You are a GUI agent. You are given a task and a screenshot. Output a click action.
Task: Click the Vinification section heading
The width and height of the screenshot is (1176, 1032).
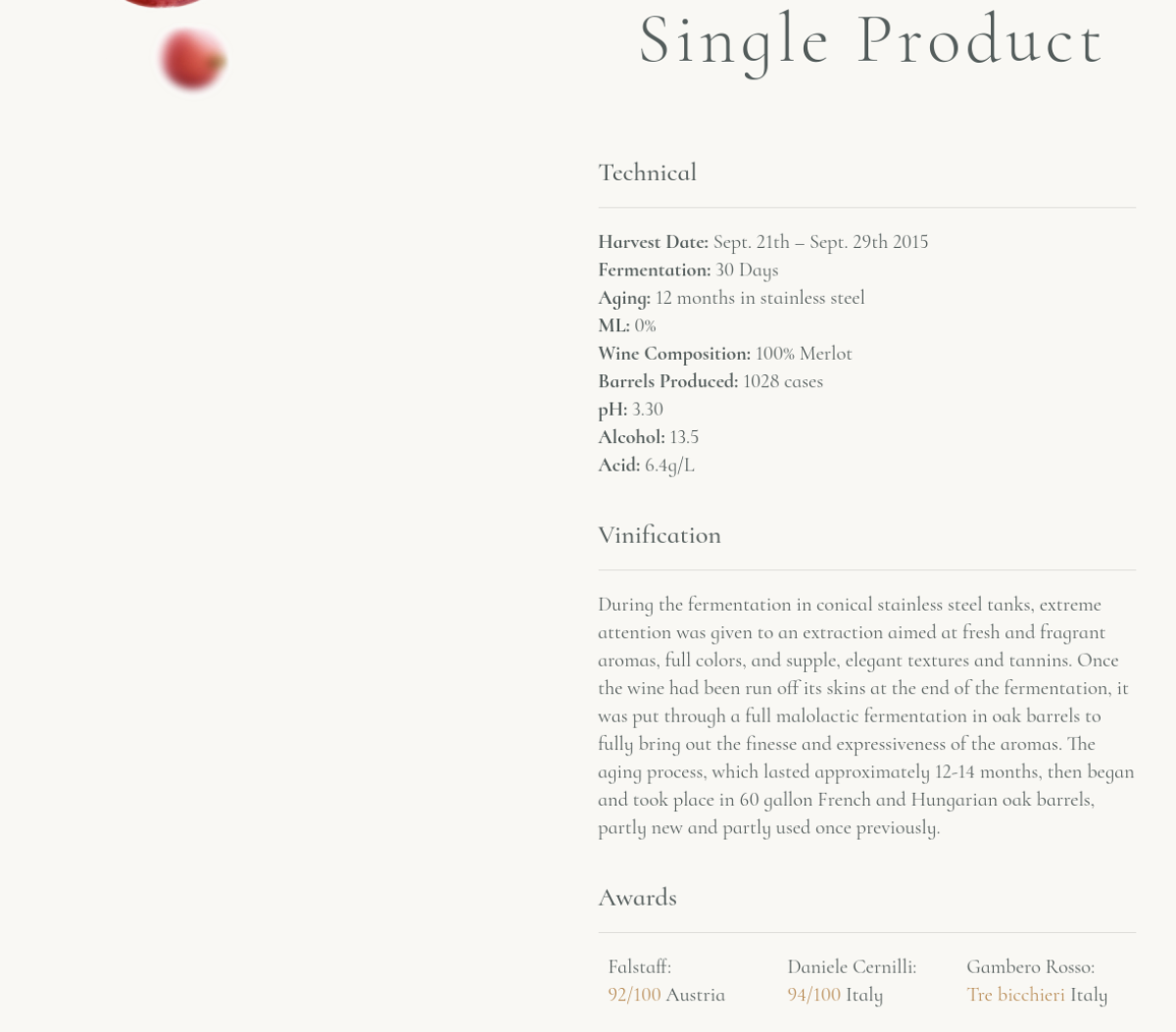coord(660,535)
